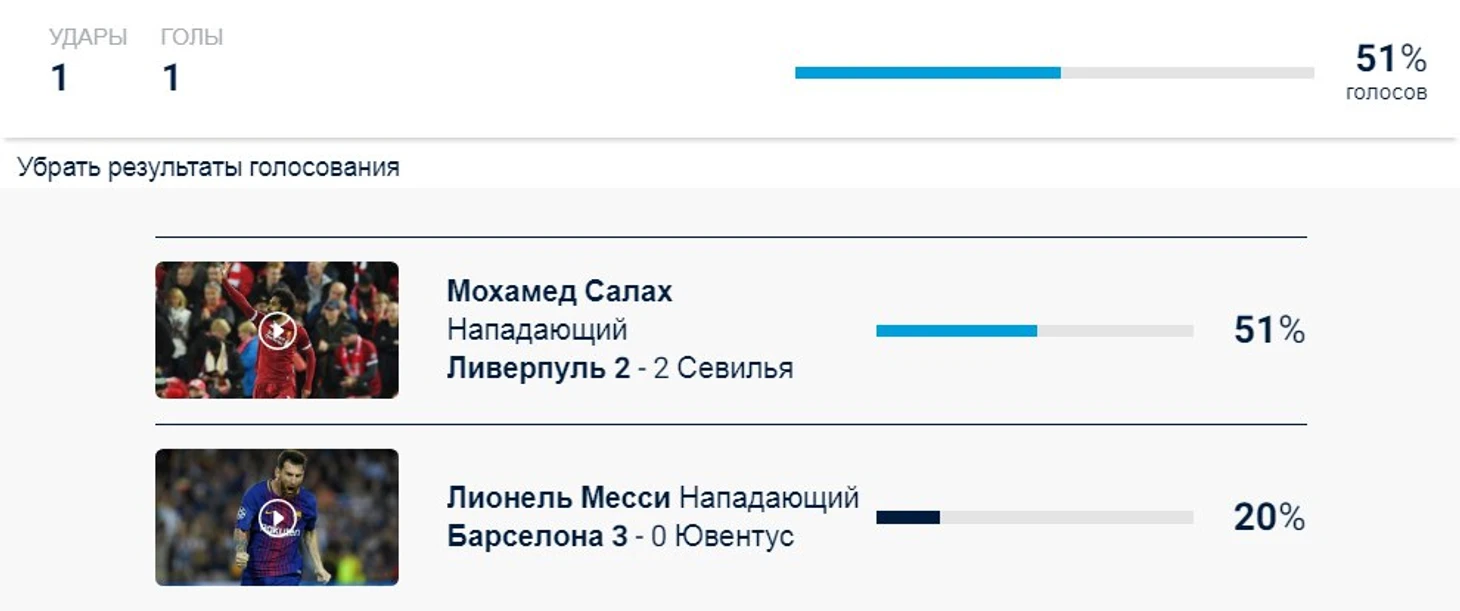
Task: Open the Salah celebration thumbnail image
Action: 277,330
